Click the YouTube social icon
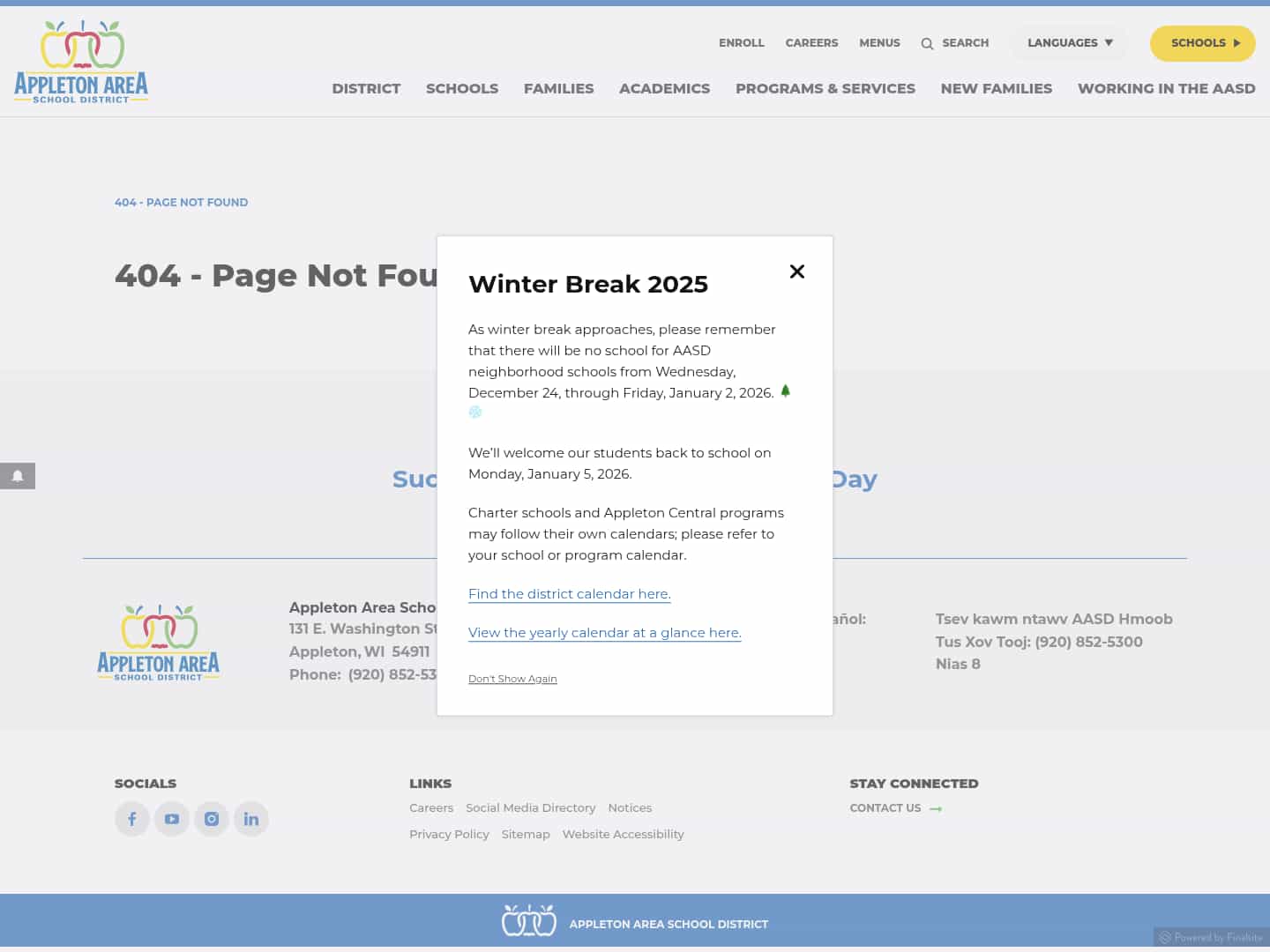The image size is (1270, 952). click(171, 818)
